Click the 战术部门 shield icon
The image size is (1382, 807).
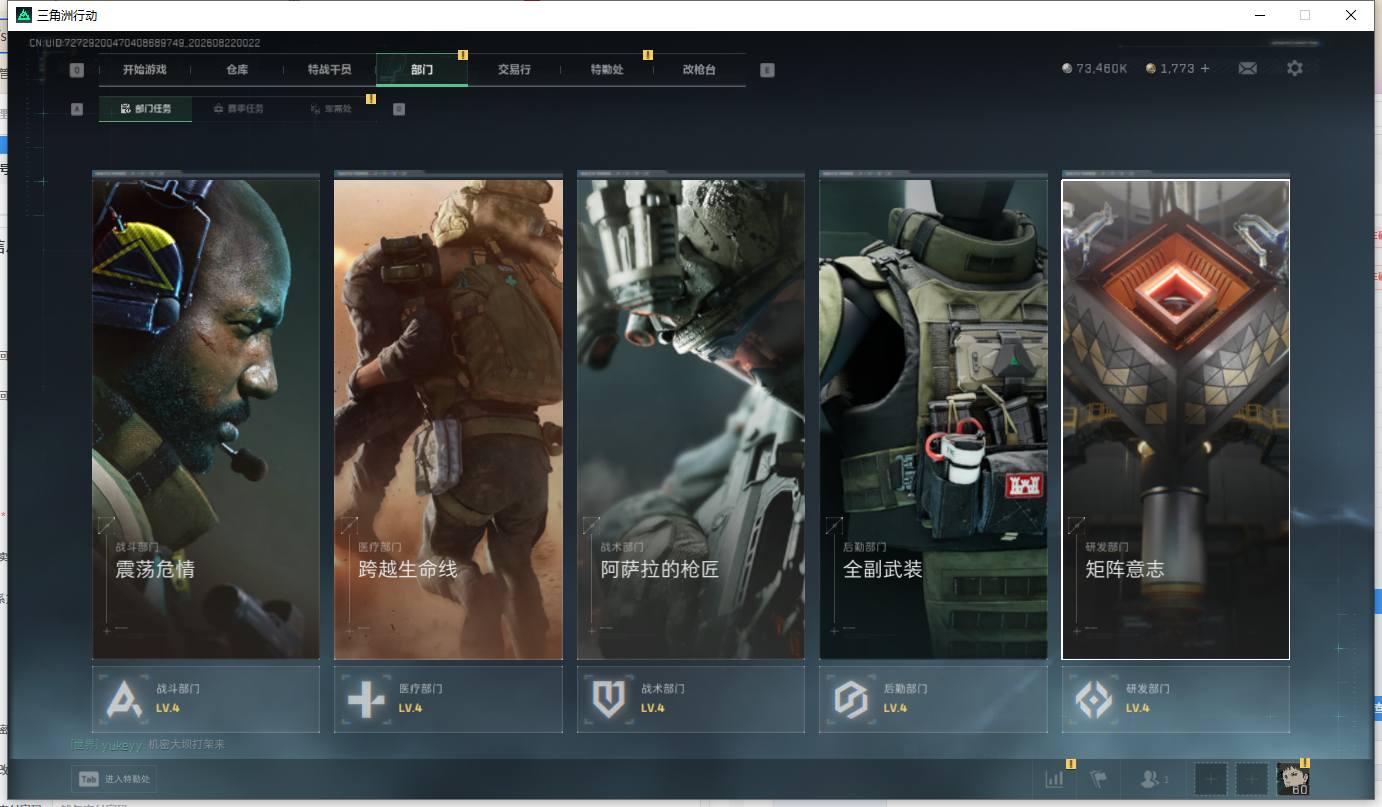(x=609, y=699)
